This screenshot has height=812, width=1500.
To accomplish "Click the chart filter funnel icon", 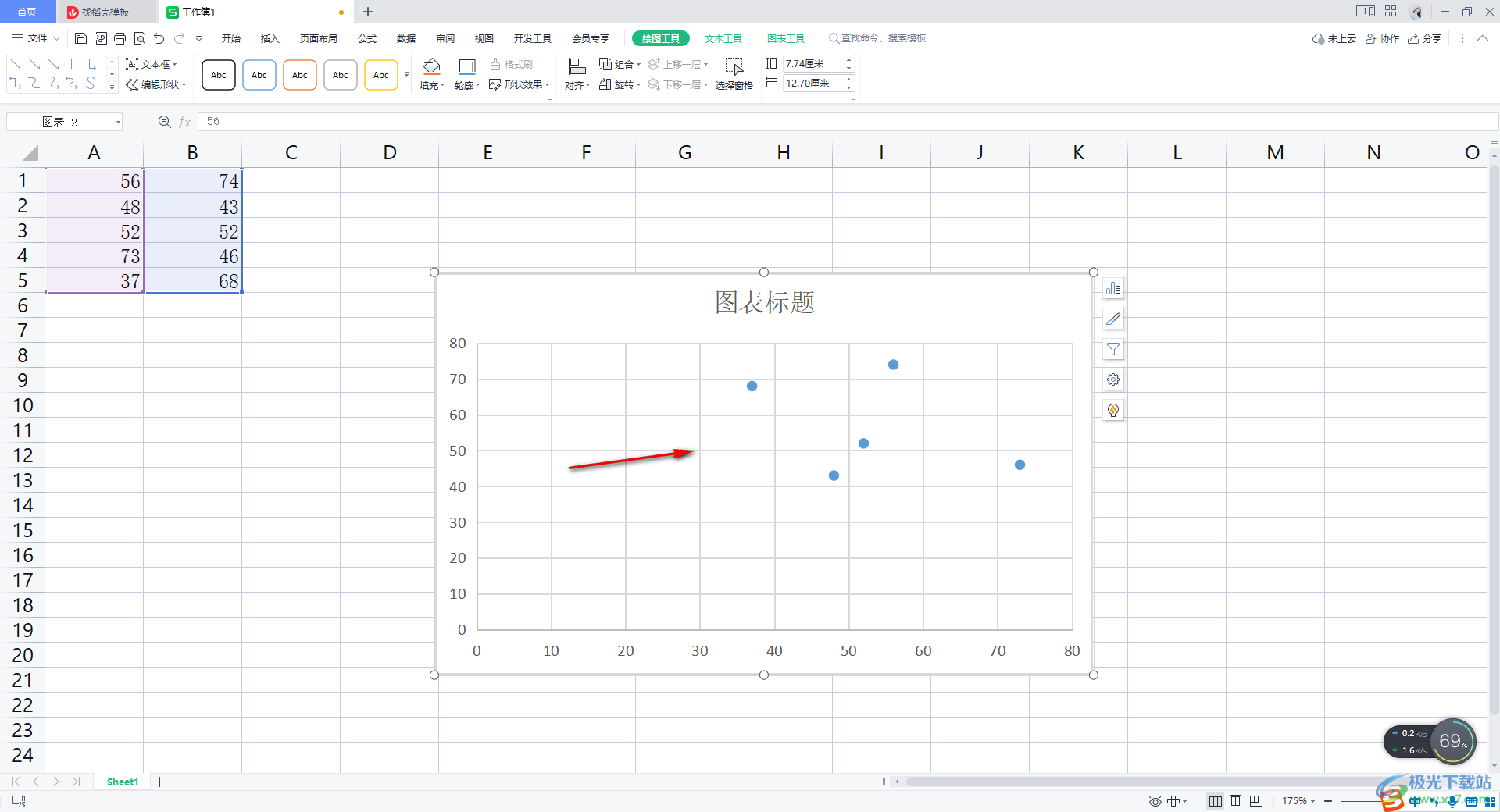I will point(1113,349).
